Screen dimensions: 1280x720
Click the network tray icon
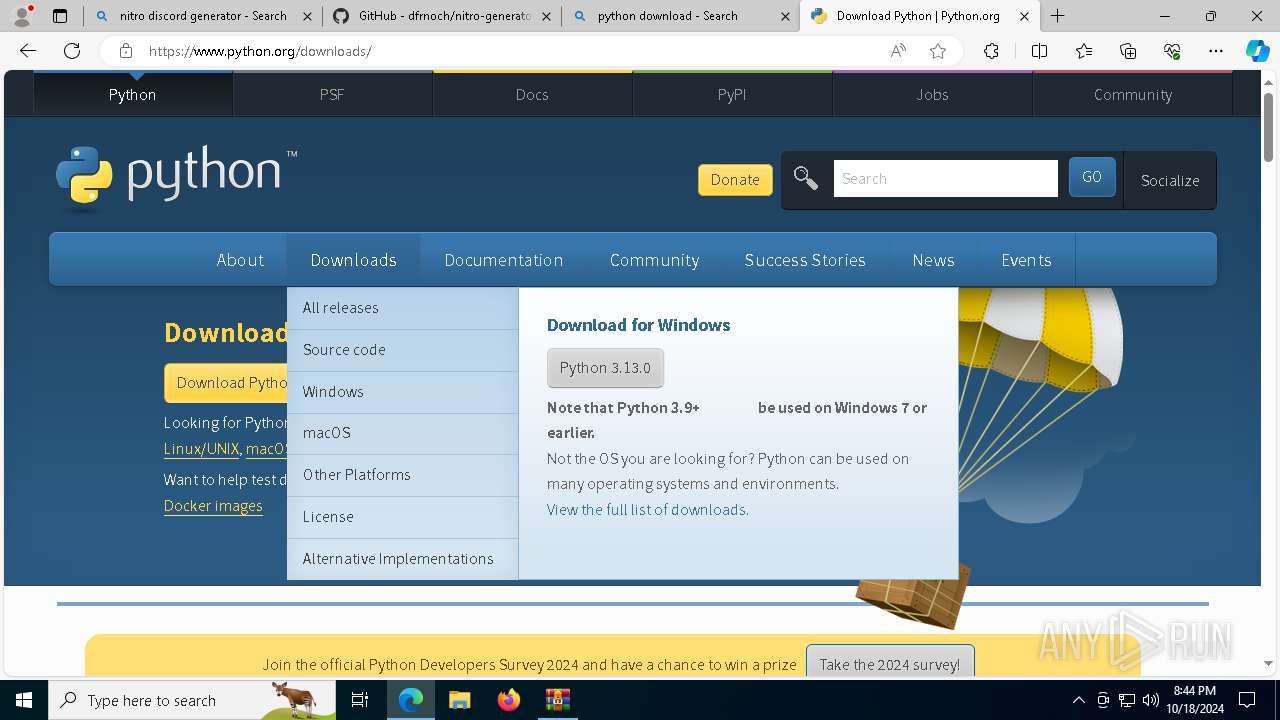[1127, 700]
